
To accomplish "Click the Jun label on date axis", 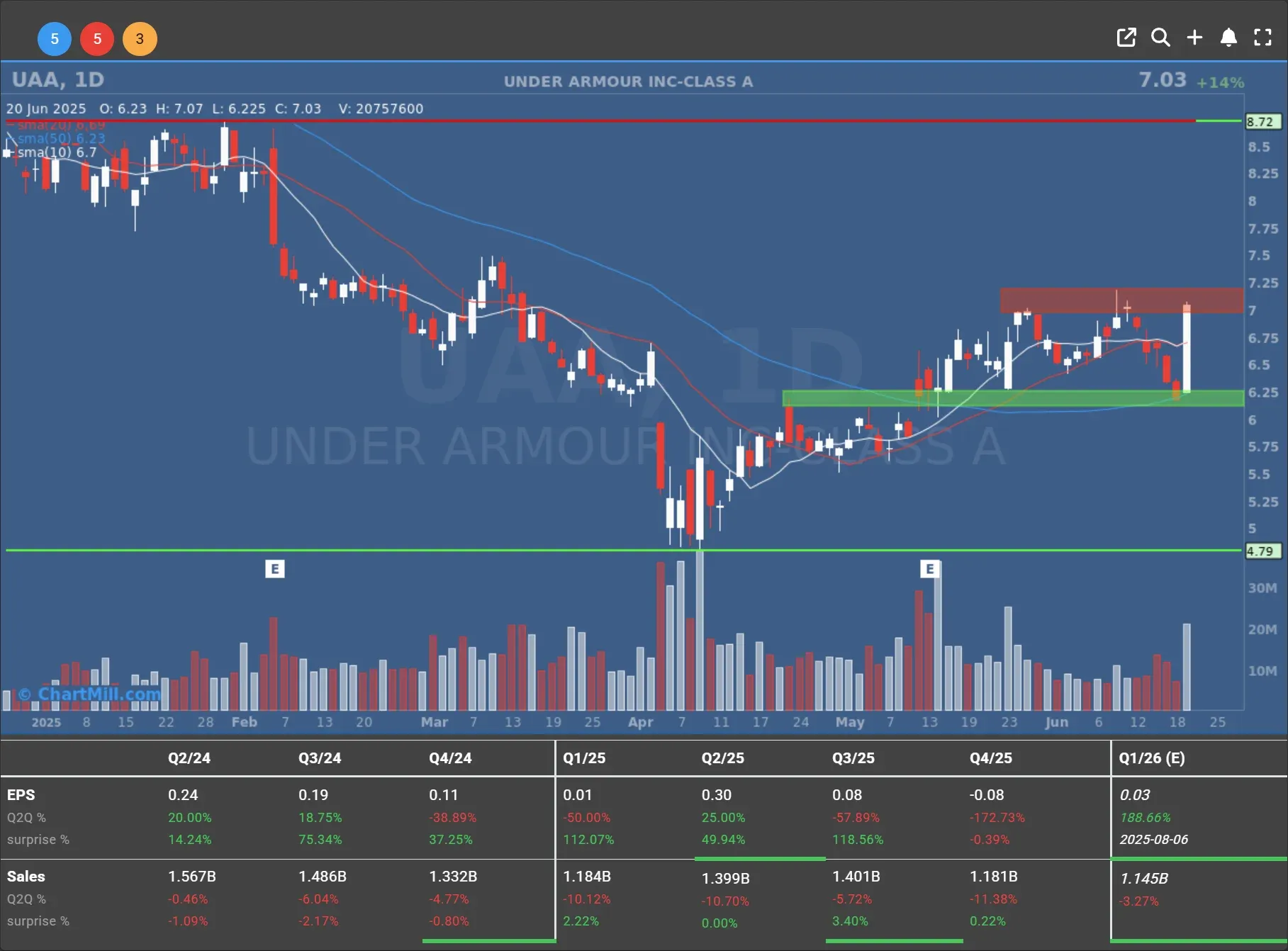I will coord(1056,722).
